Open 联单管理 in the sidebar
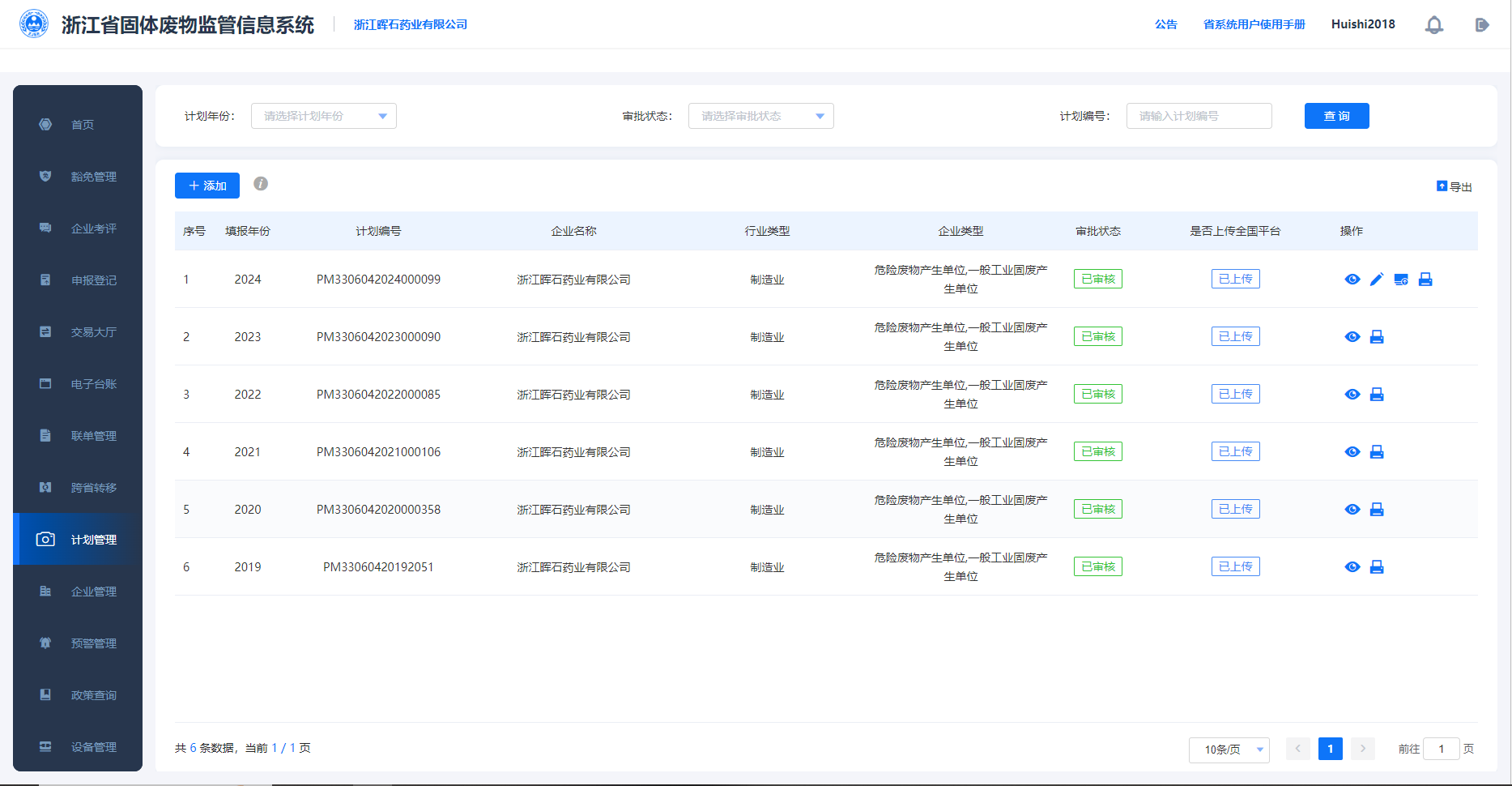This screenshot has height=786, width=1512. click(x=78, y=436)
